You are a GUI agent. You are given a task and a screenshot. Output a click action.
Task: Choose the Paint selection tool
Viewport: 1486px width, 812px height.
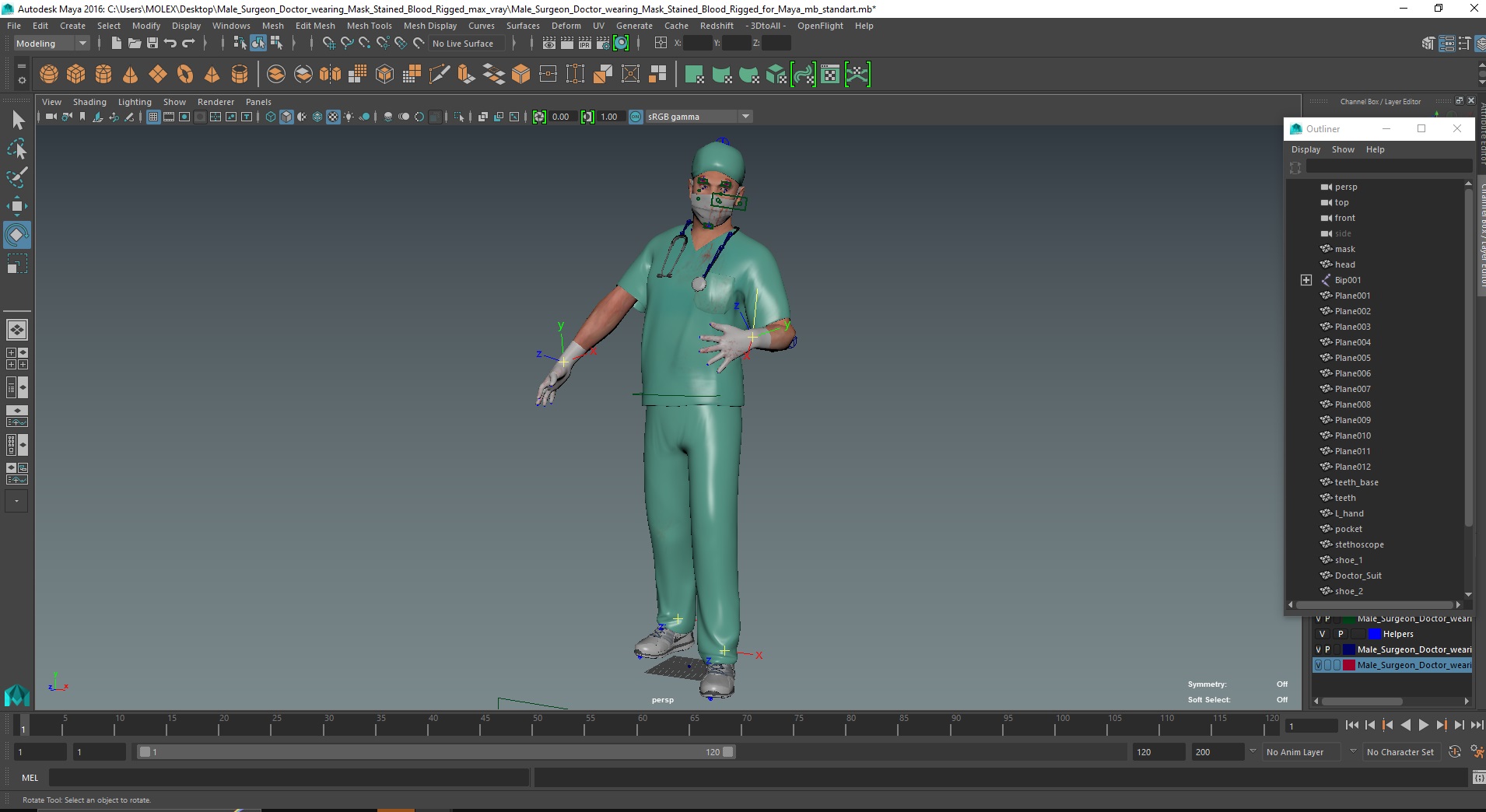point(17,177)
